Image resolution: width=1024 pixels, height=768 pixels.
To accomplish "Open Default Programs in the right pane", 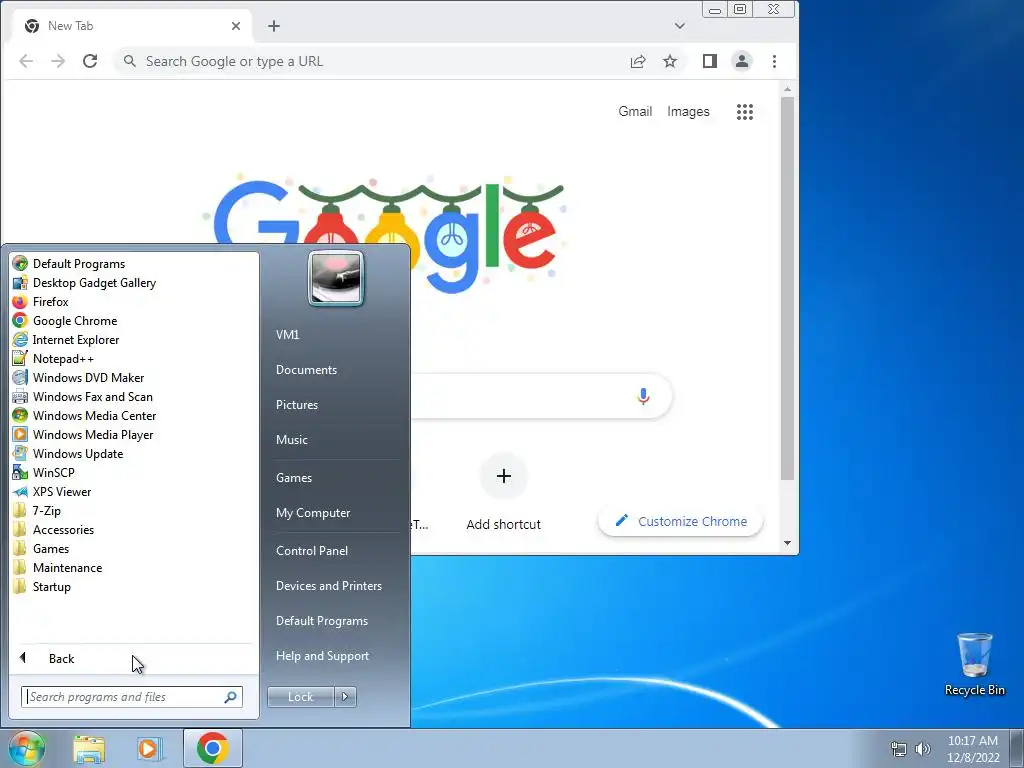I will tap(321, 621).
